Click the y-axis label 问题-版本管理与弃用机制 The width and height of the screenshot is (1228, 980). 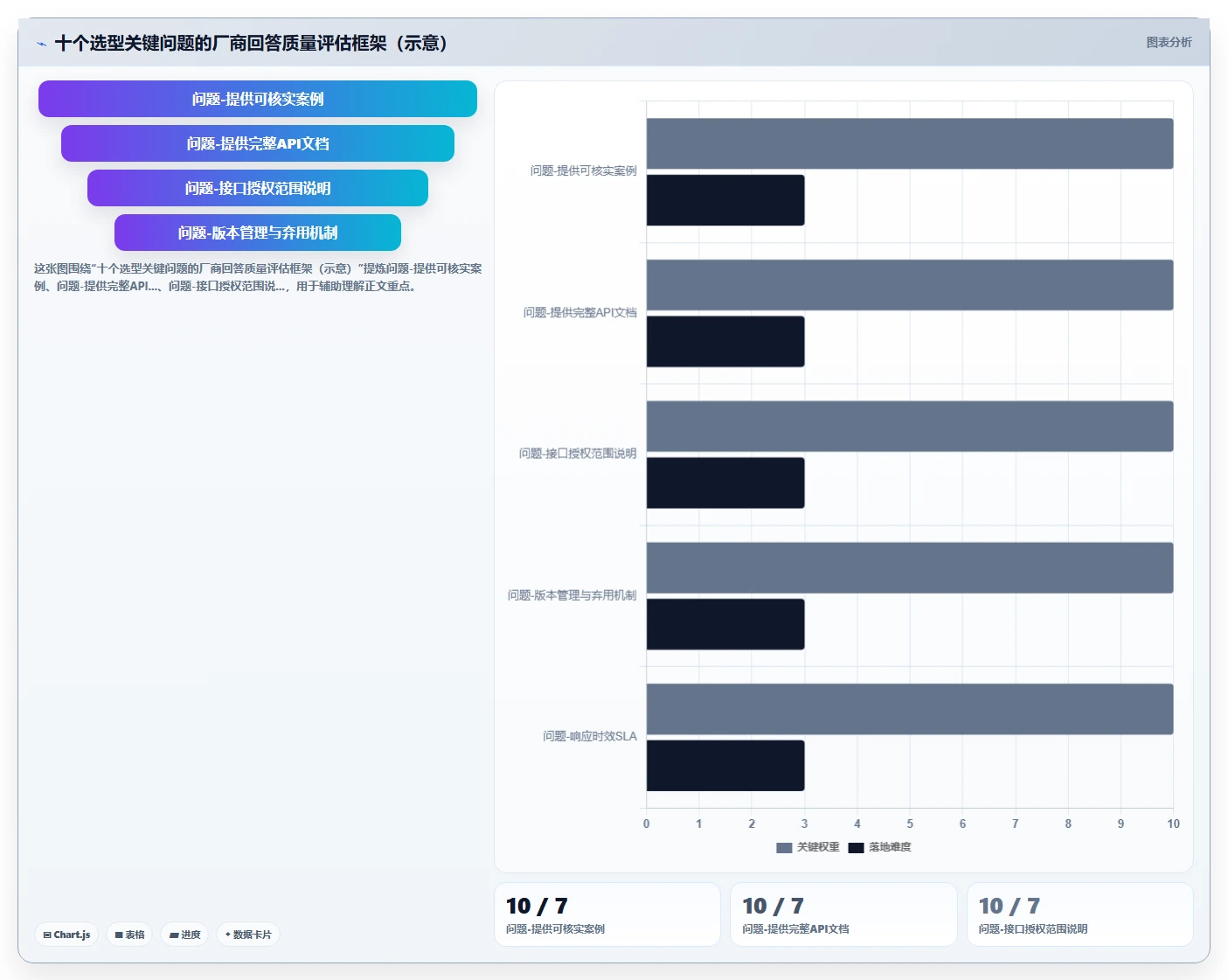tap(572, 595)
